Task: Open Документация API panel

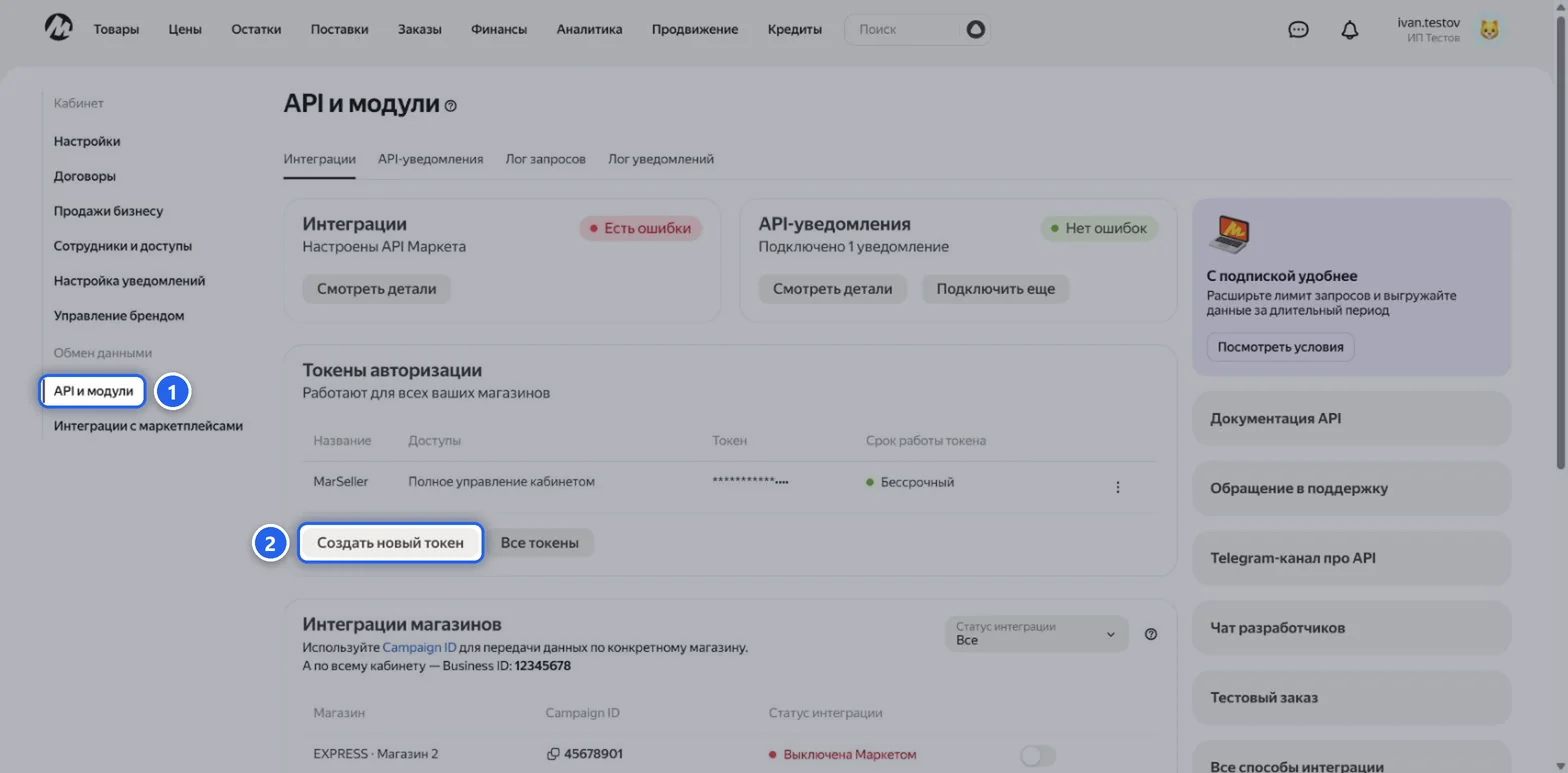Action: pos(1352,418)
